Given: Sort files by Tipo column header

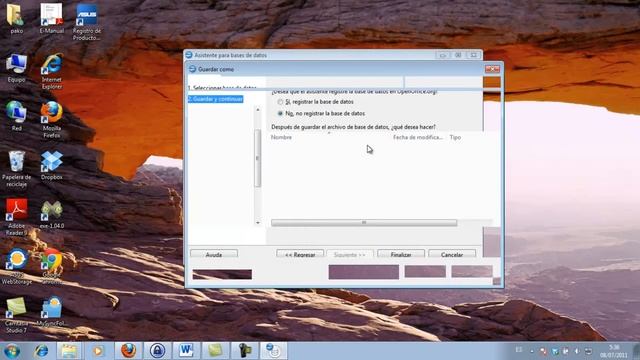Looking at the screenshot, I should [455, 137].
